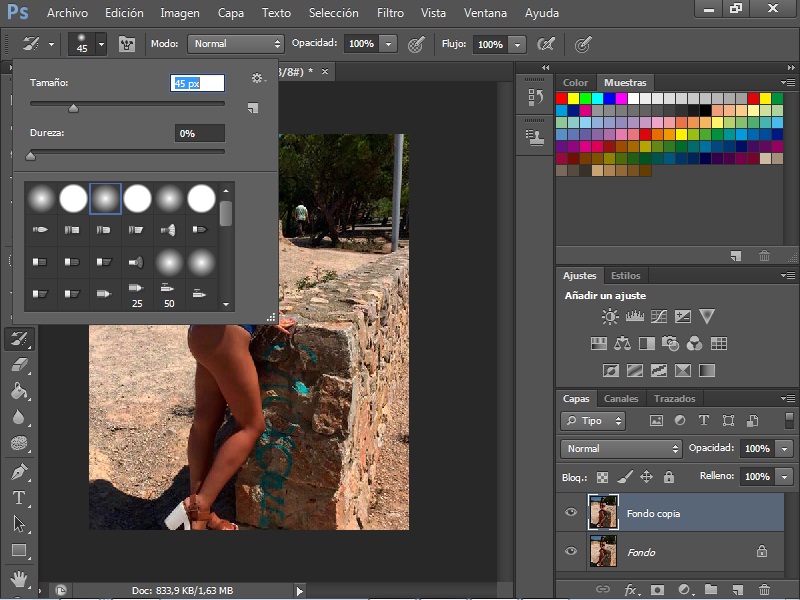Pick the red swatch in Muestras
Image resolution: width=800 pixels, height=600 pixels.
(562, 98)
